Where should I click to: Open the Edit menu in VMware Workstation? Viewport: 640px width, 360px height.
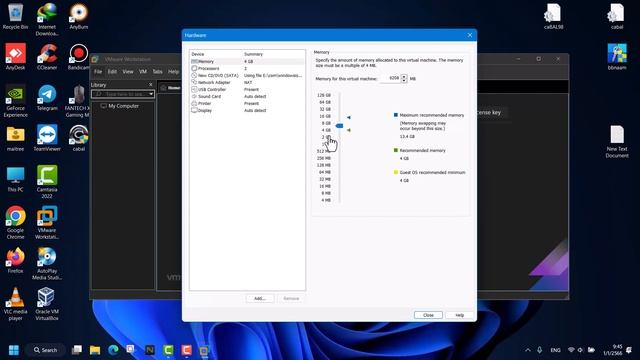click(112, 71)
